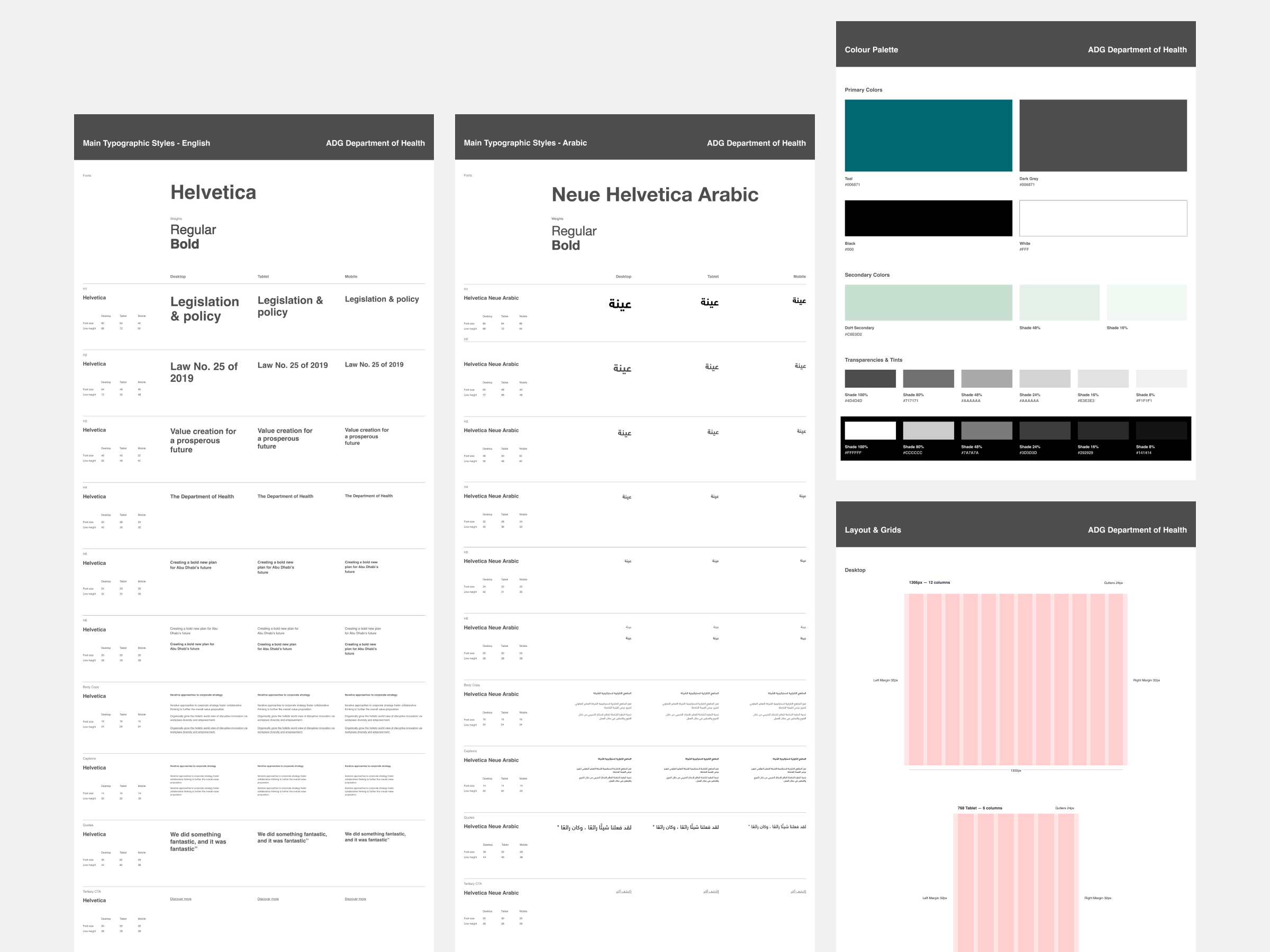Click the "Transparencies & Tints" section label
The width and height of the screenshot is (1270, 952).
click(873, 360)
